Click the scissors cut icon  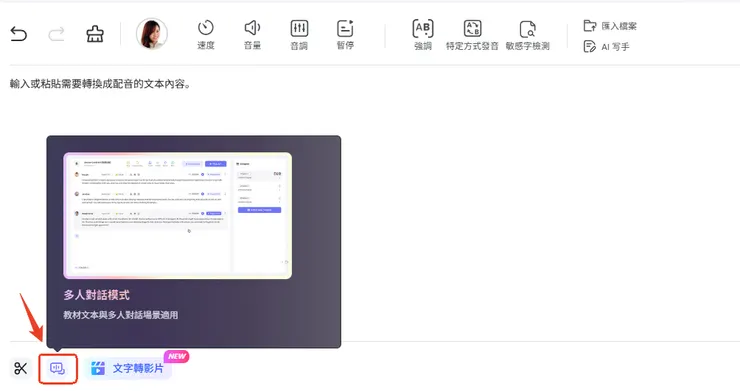pos(21,368)
